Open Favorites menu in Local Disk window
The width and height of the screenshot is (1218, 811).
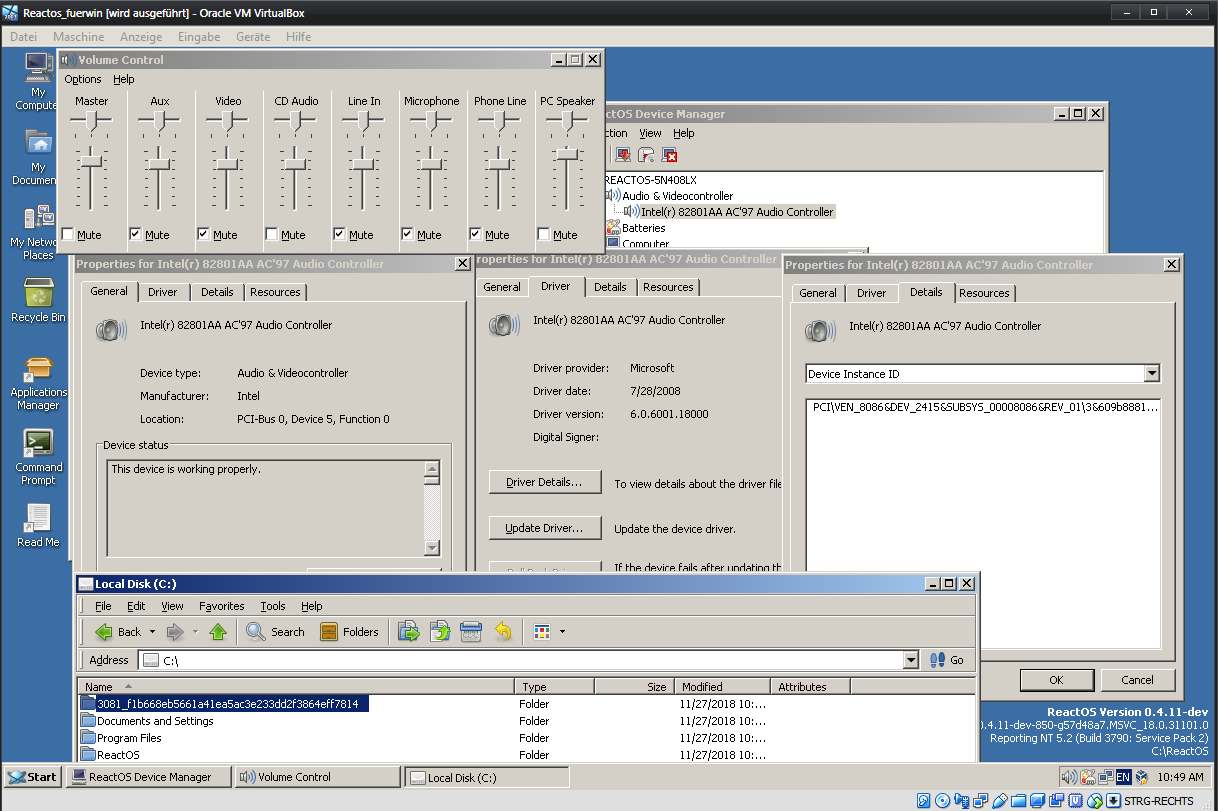click(x=222, y=606)
